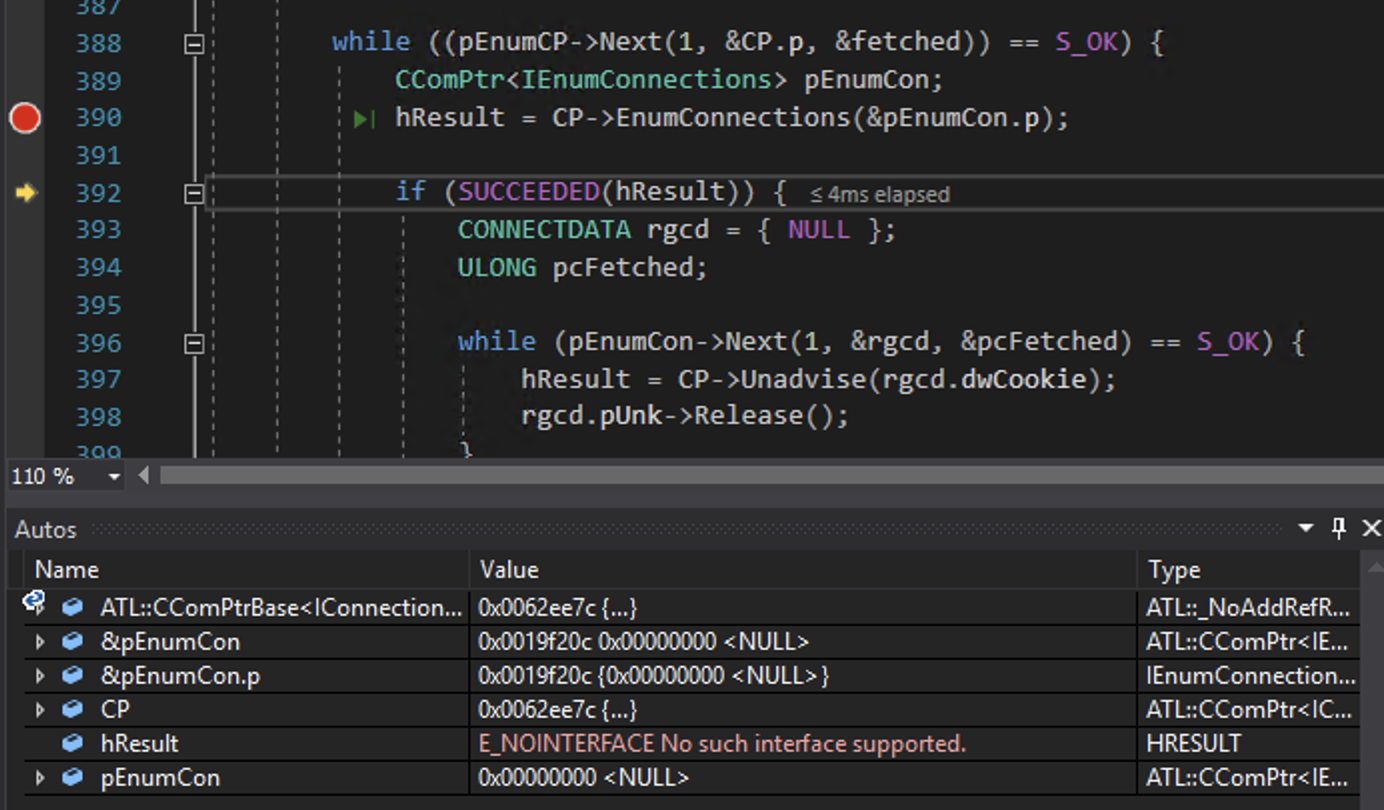The height and width of the screenshot is (810, 1384).
Task: Collapse the if block at line 392
Action: (x=195, y=193)
